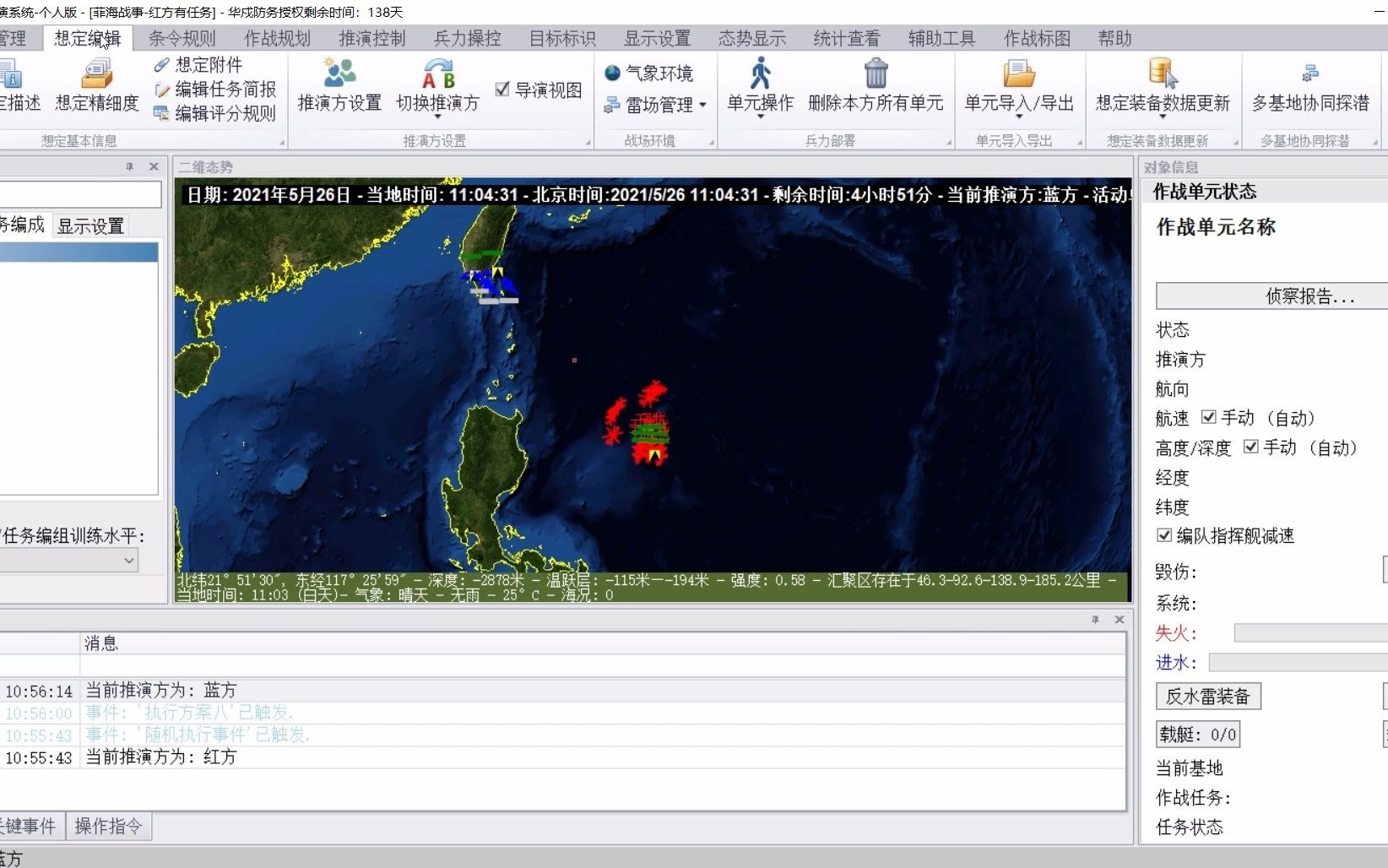Toggle 航速 手动 manual speed checkbox
Viewport: 1388px width, 868px height.
coord(1208,417)
